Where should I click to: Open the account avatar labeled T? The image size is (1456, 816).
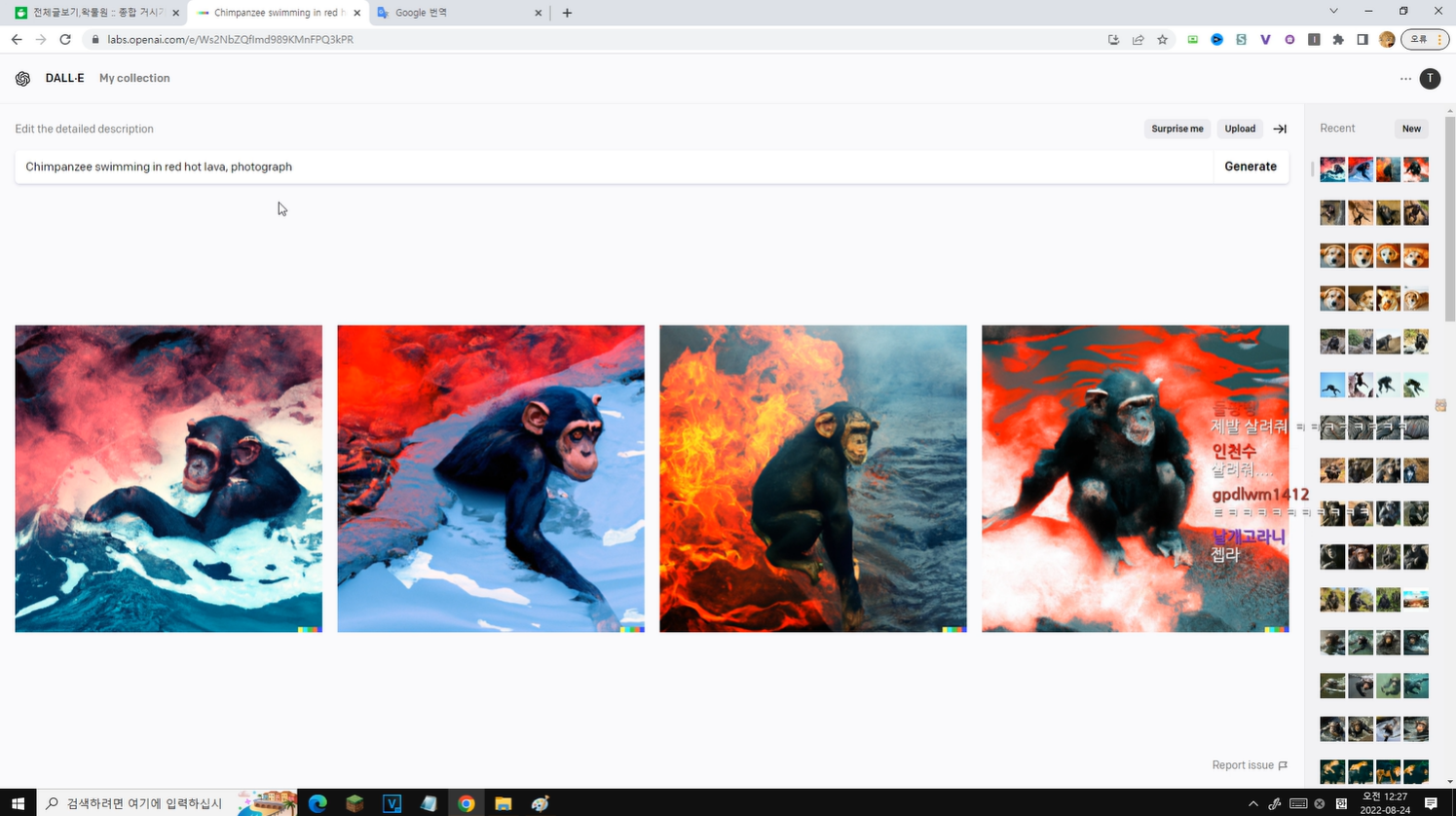coord(1430,79)
